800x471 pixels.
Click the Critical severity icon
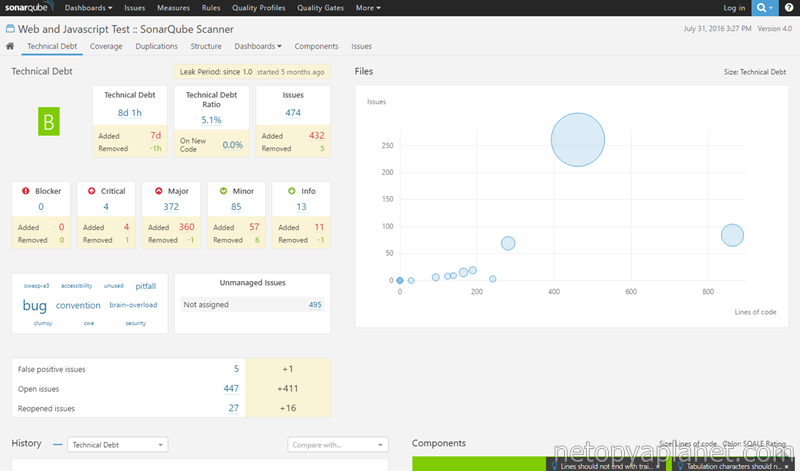[x=92, y=190]
